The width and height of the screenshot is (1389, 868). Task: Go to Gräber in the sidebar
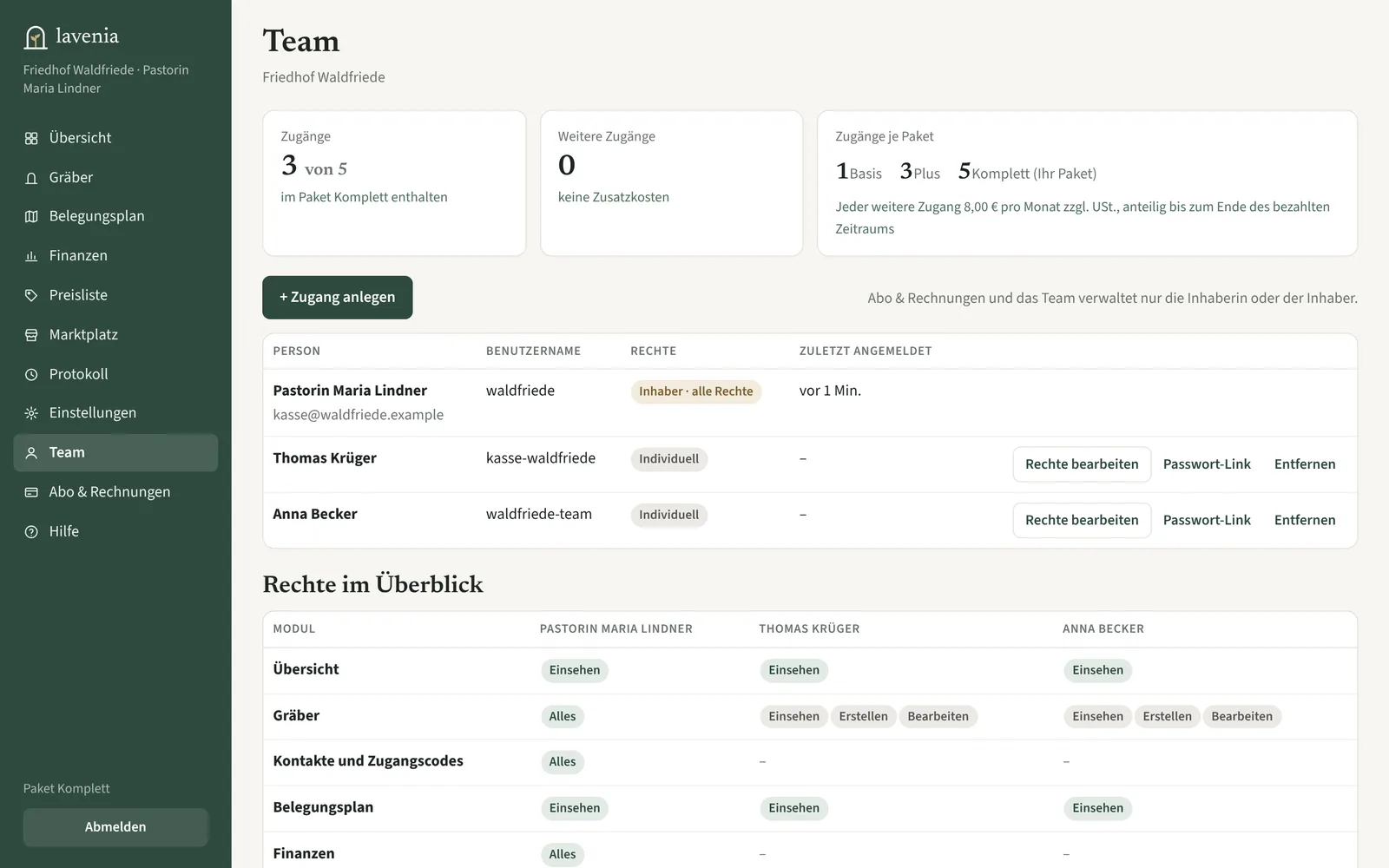(x=115, y=177)
